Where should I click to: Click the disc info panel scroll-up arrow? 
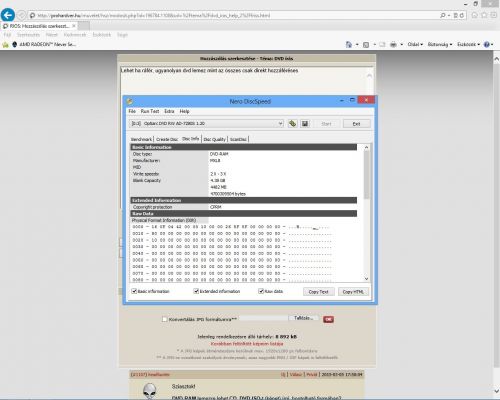(x=366, y=147)
